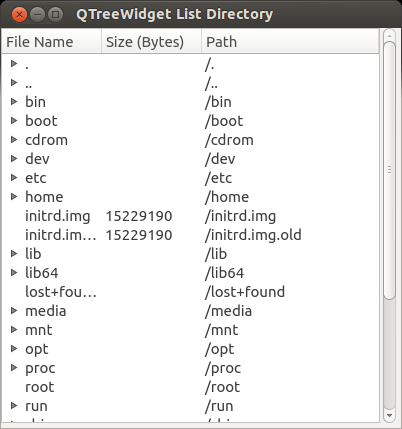Expand the etc folder

tap(14, 177)
